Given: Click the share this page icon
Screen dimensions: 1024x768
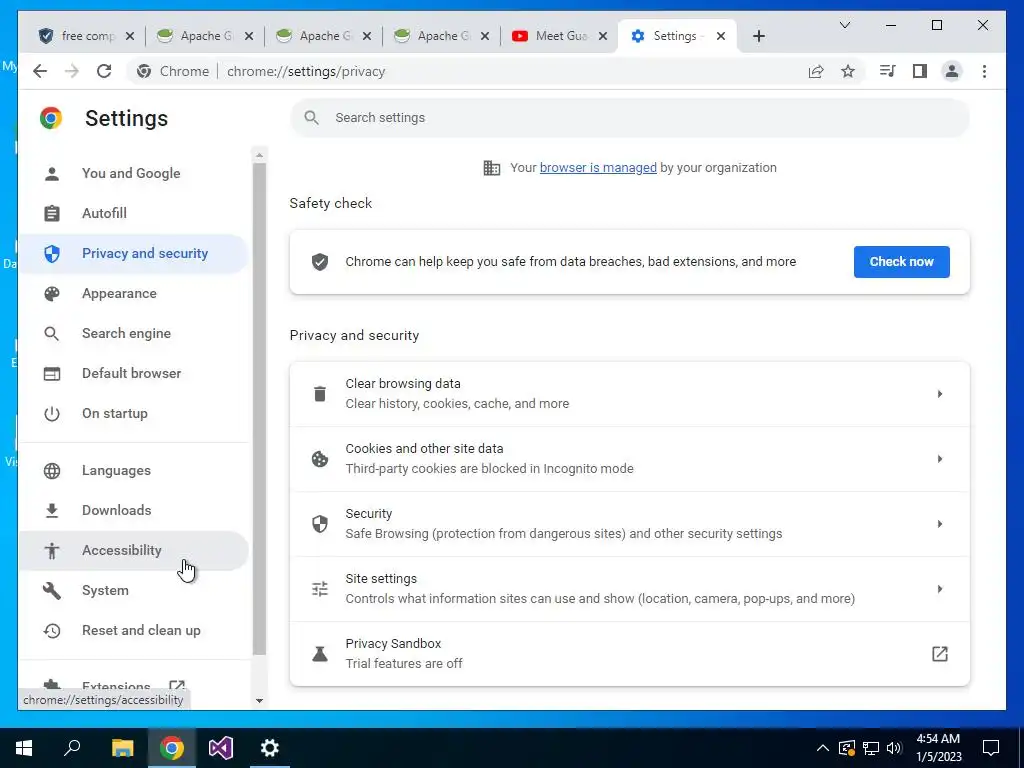Looking at the screenshot, I should (816, 71).
